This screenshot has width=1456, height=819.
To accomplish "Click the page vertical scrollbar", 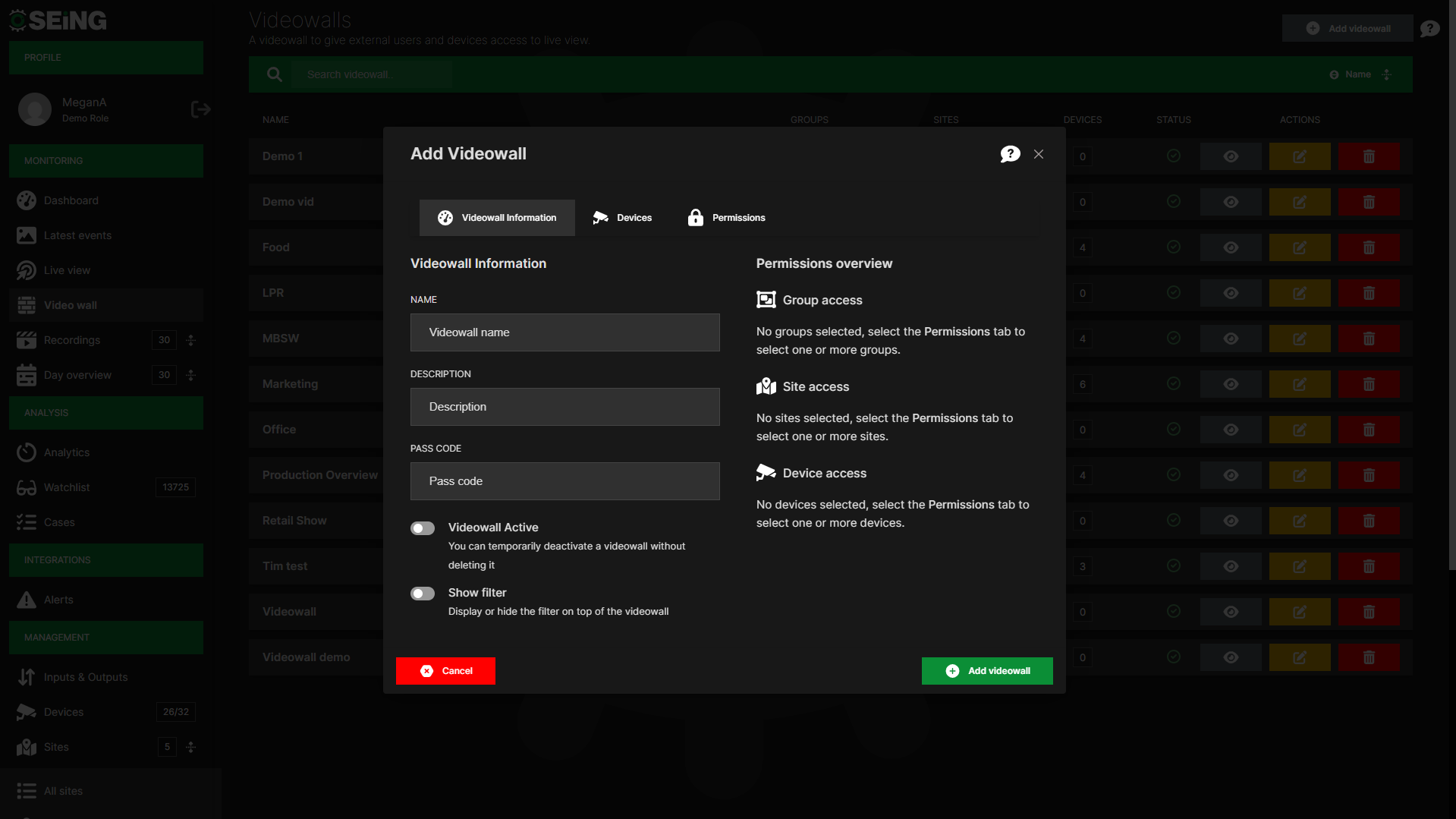I will (1452, 285).
